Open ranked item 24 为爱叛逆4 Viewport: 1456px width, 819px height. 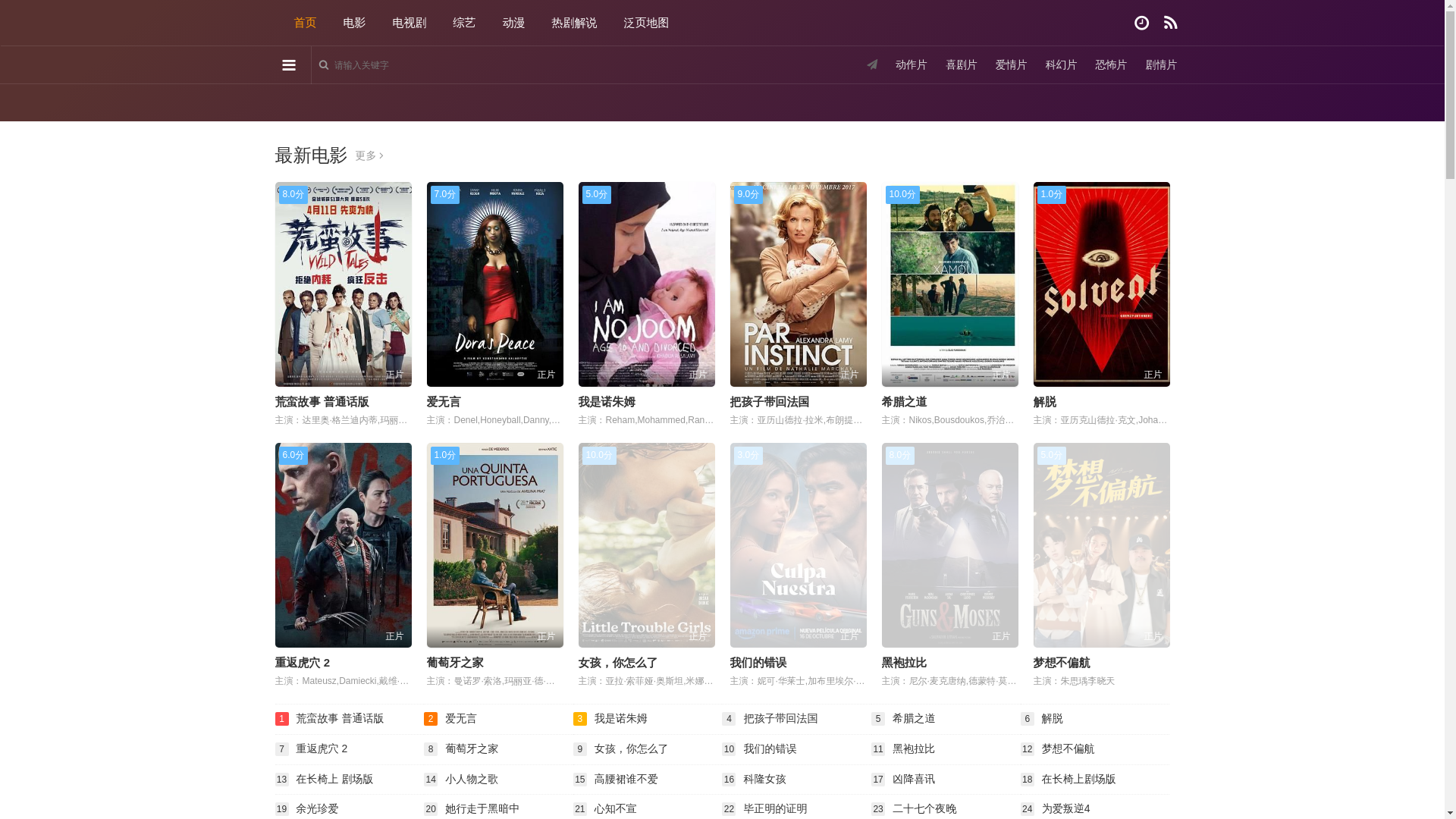[x=1065, y=808]
